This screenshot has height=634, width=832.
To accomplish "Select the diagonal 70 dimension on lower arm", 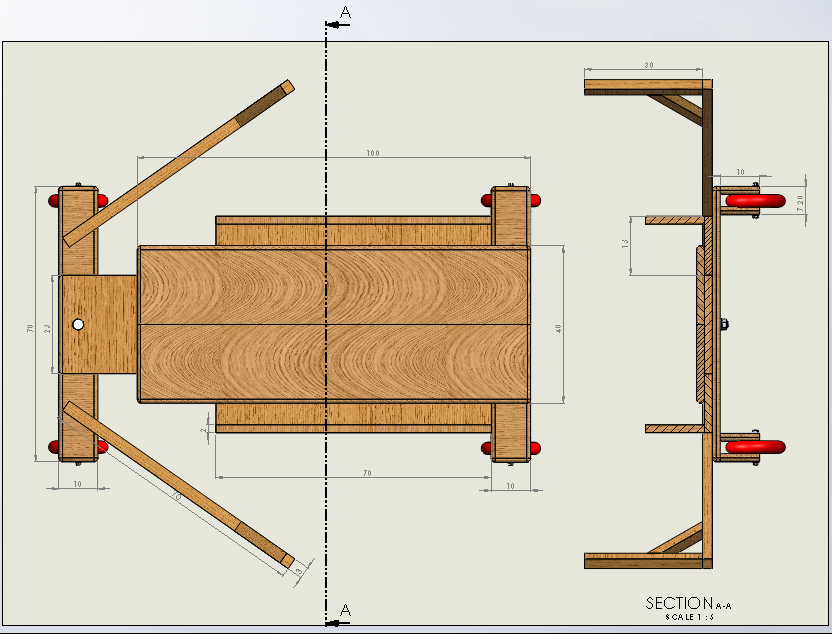I will [177, 496].
